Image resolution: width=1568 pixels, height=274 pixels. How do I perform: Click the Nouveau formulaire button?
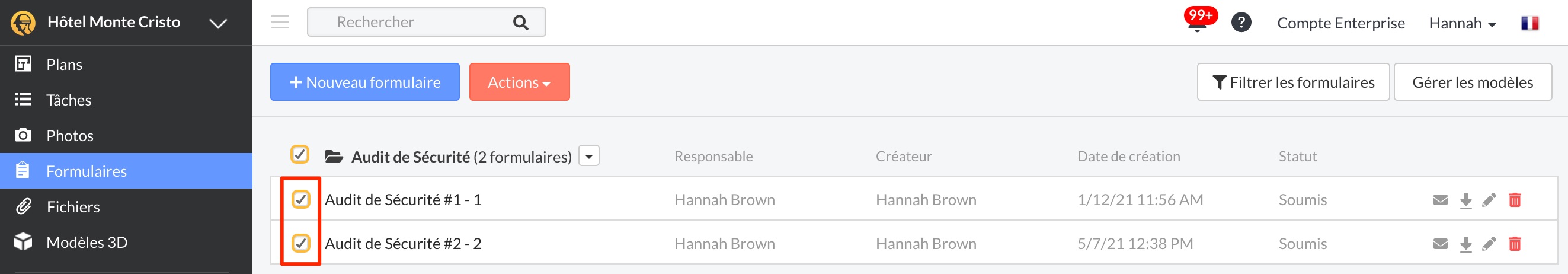[364, 82]
